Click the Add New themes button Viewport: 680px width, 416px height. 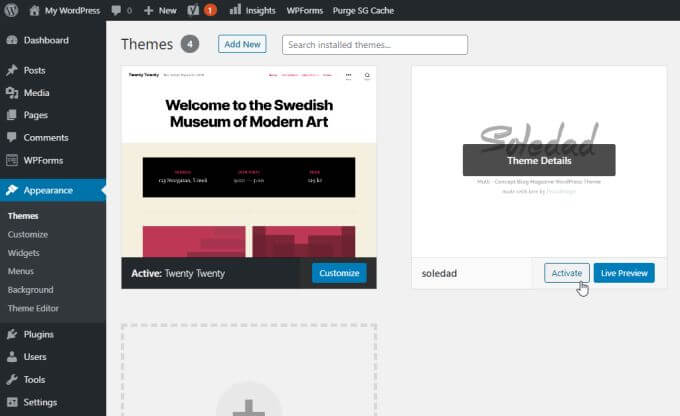click(x=242, y=44)
